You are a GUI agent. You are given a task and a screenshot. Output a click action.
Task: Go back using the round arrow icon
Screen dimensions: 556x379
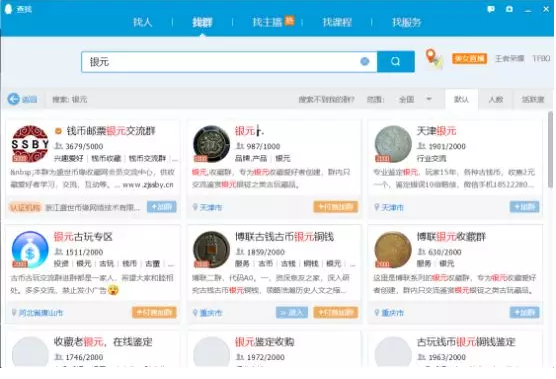coord(13,99)
